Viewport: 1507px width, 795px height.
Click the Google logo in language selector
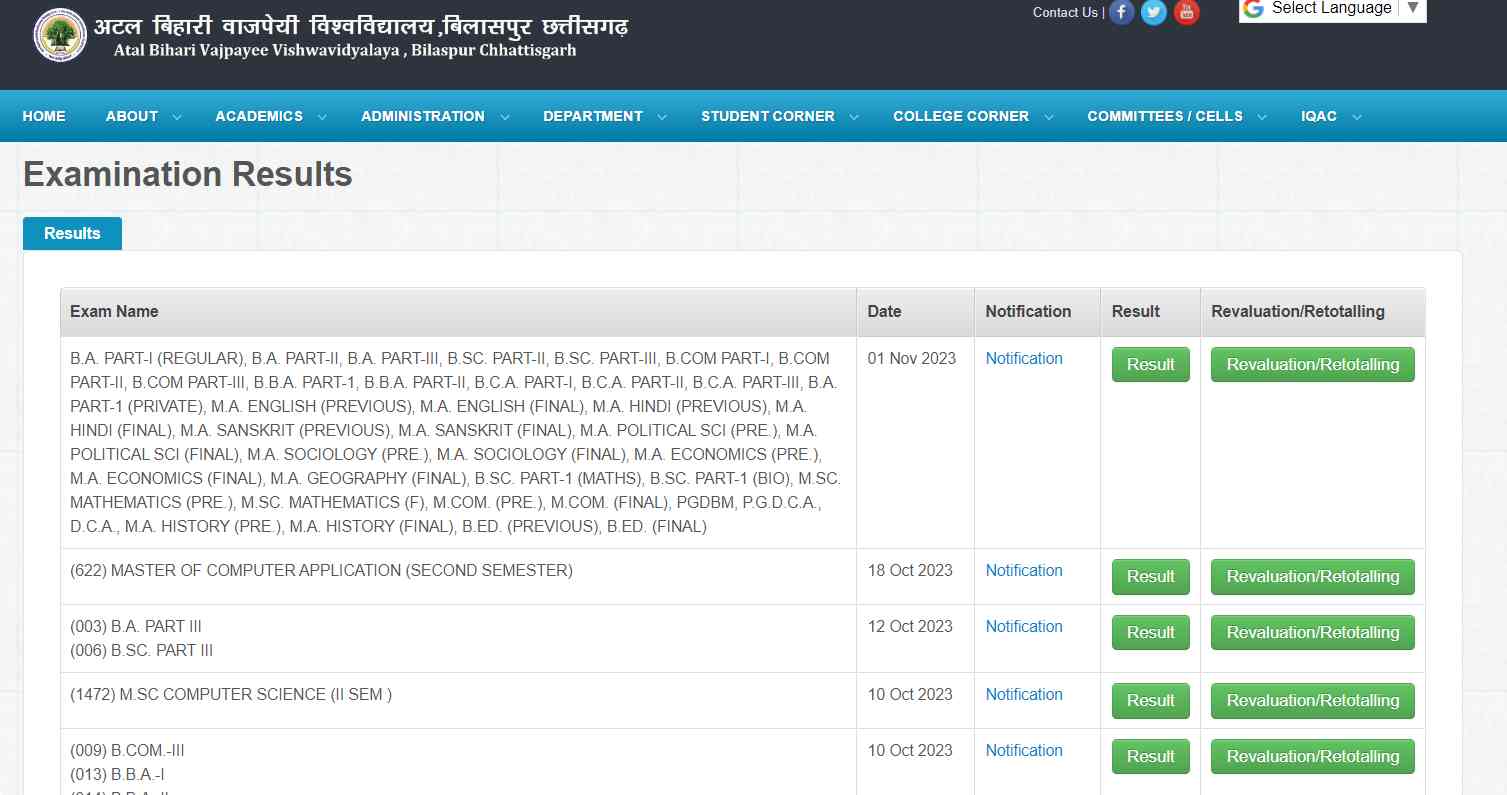pyautogui.click(x=1254, y=8)
